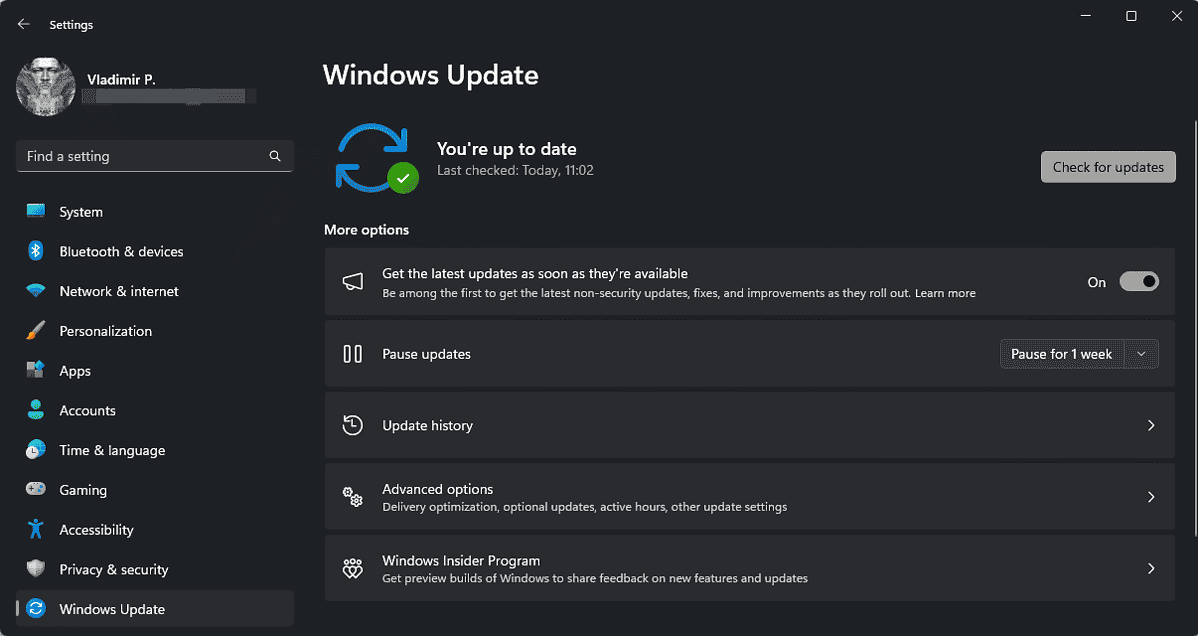
Task: Open System settings label
Action: 81,212
